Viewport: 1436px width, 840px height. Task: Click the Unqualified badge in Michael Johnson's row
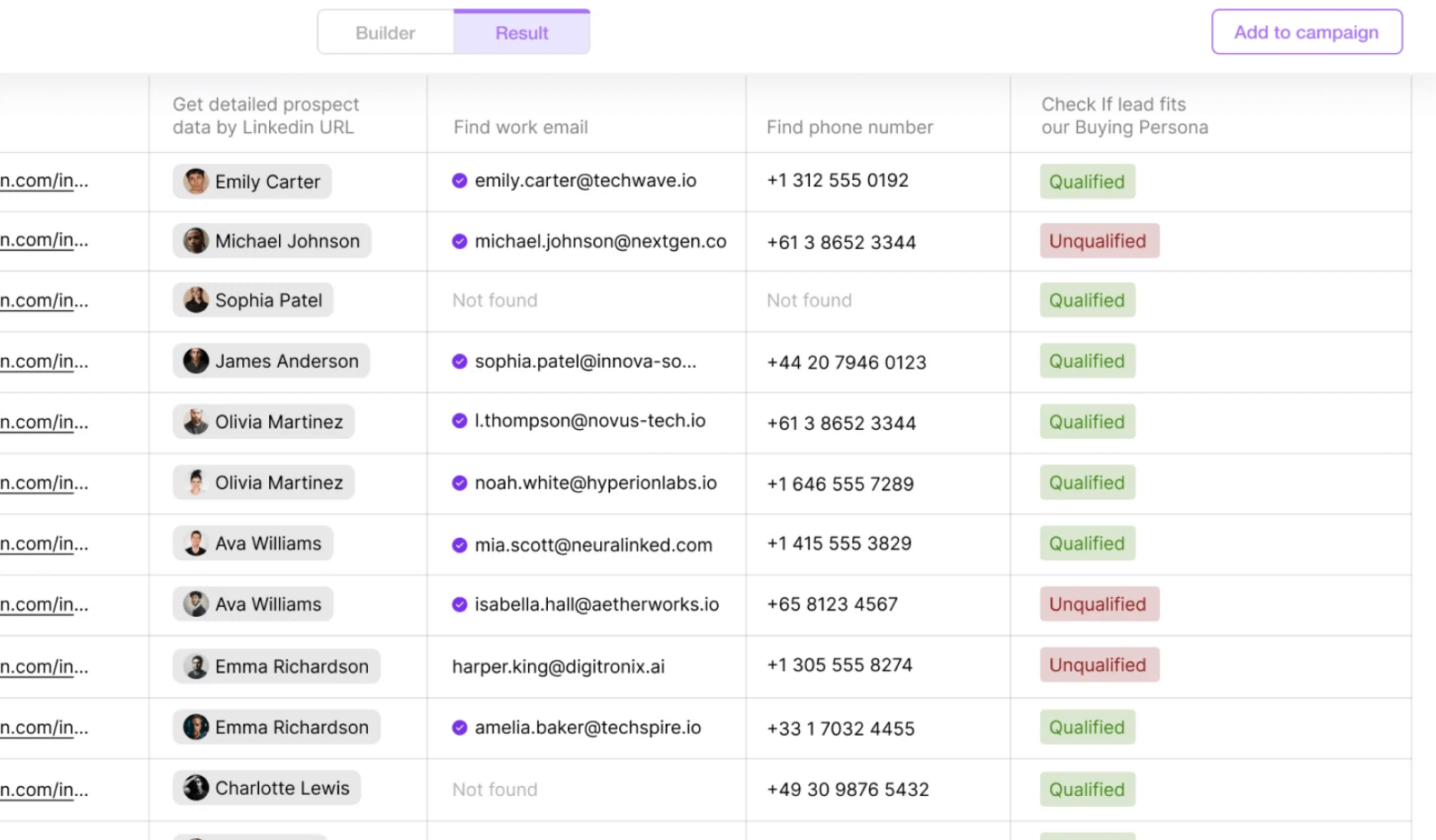tap(1099, 241)
